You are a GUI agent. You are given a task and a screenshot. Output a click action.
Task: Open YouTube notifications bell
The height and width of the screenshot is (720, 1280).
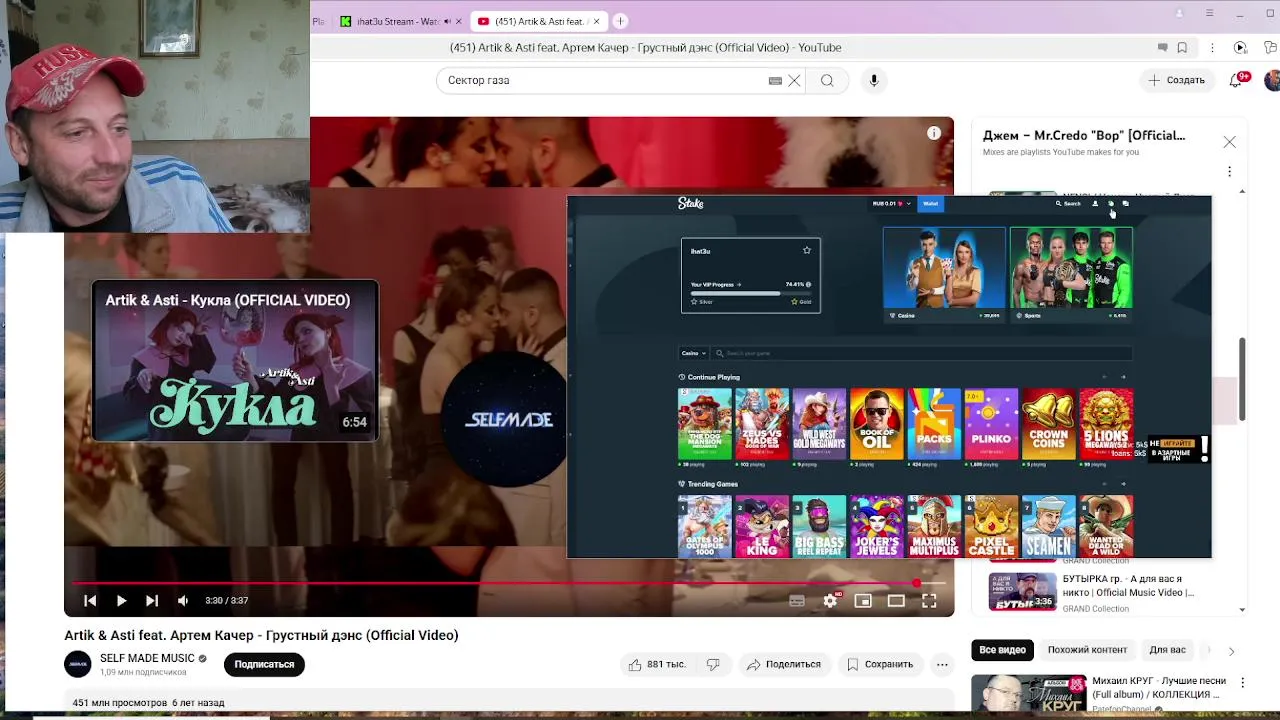(x=1236, y=80)
